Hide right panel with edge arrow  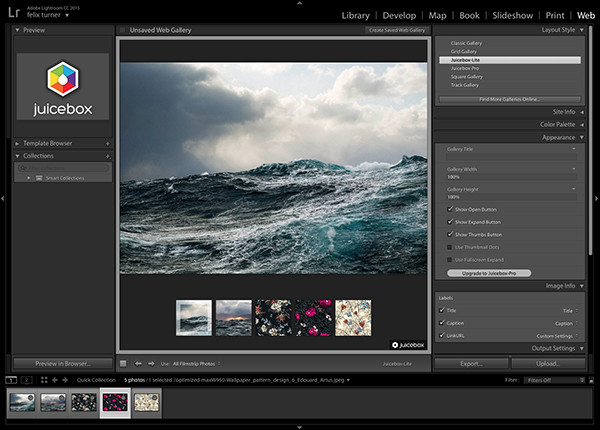pyautogui.click(x=597, y=198)
